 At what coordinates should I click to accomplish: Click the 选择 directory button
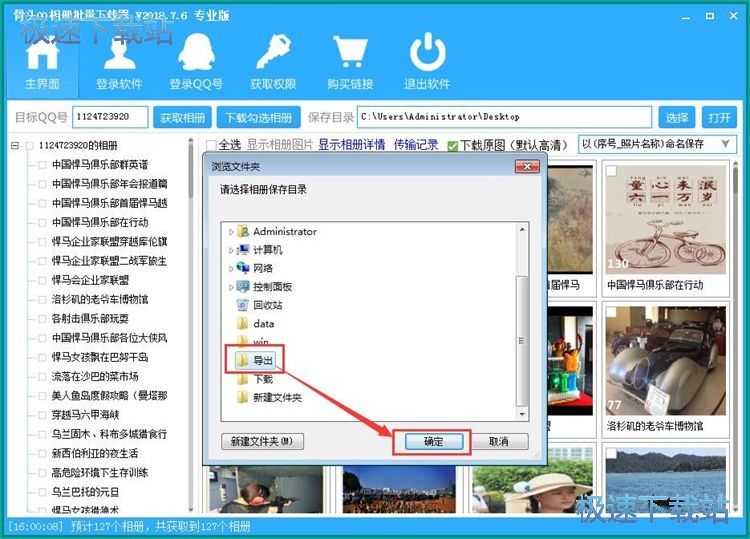coord(676,117)
